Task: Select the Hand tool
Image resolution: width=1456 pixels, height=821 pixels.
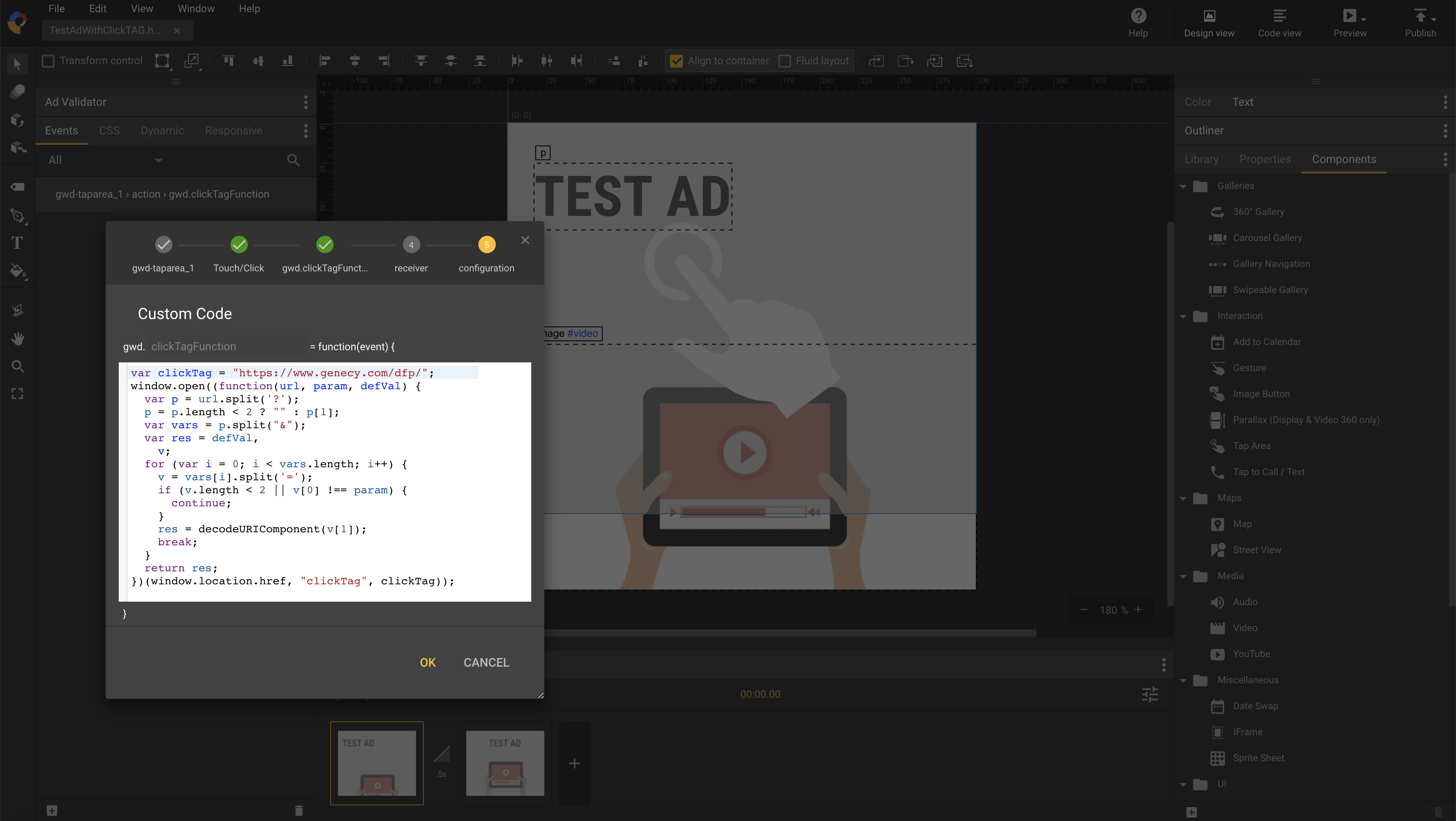Action: pos(16,338)
